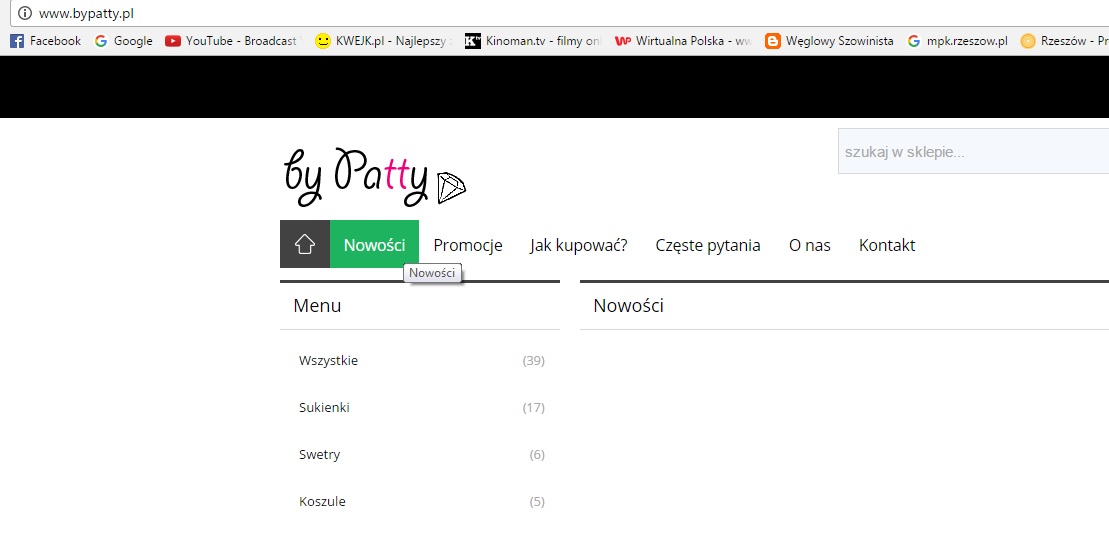
Task: Click the szukaj w sklepie search field
Action: 973,151
